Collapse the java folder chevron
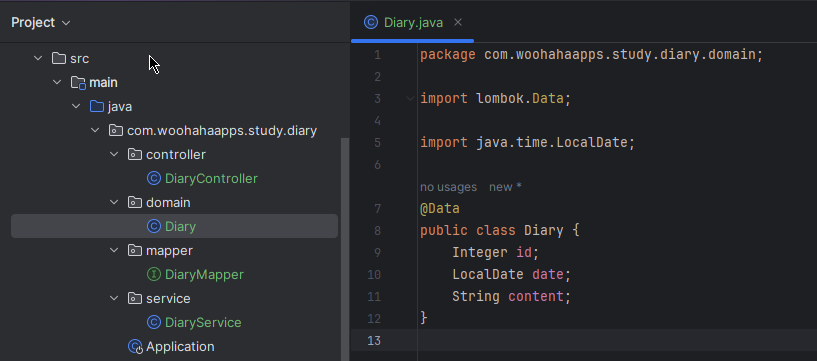This screenshot has height=361, width=817. point(76,106)
